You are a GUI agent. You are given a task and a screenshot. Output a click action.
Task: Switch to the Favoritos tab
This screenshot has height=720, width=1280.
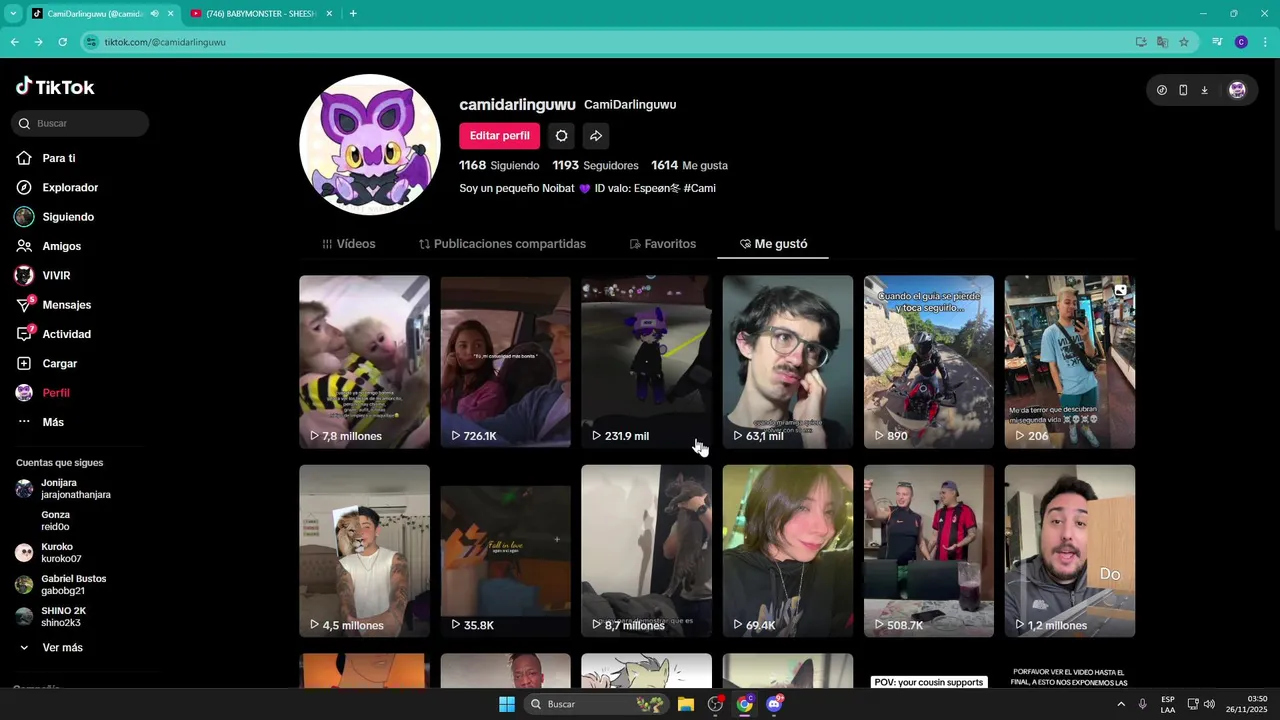(662, 244)
